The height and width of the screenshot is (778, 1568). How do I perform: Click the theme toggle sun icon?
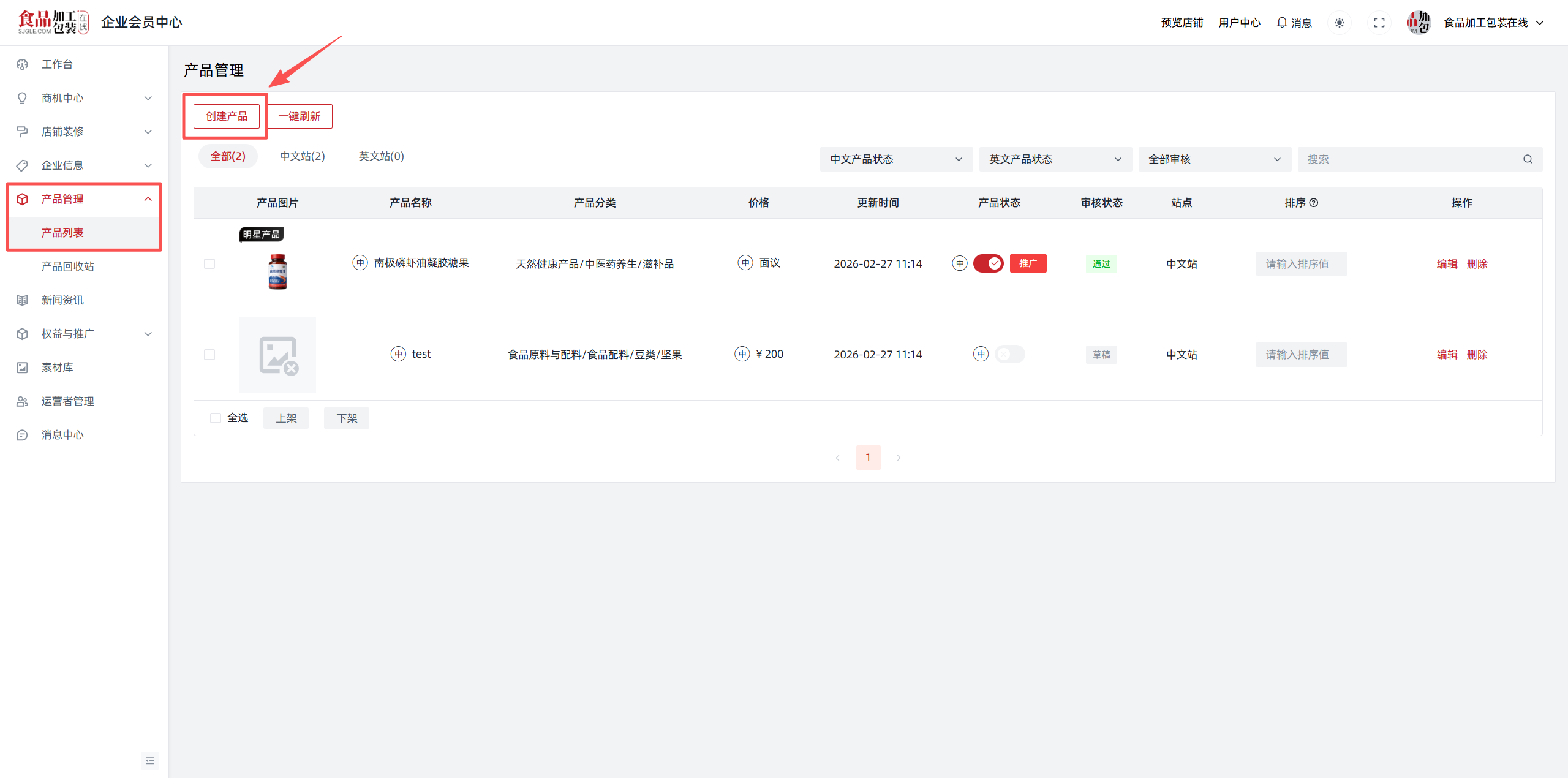[1340, 23]
